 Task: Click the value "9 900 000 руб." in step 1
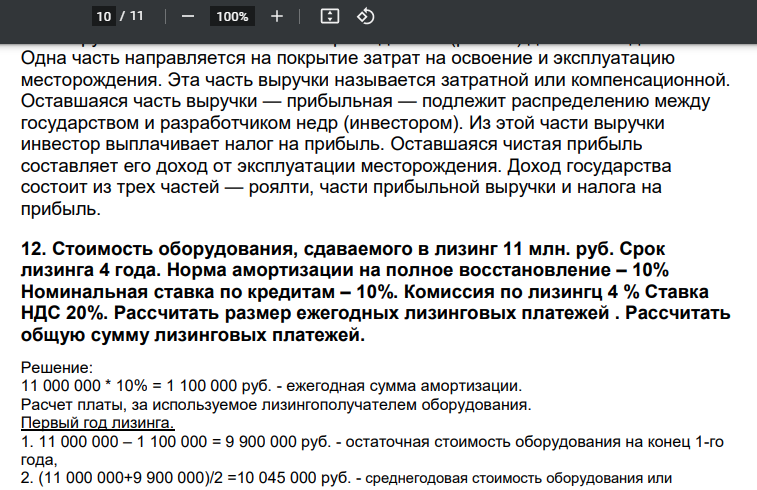click(278, 442)
